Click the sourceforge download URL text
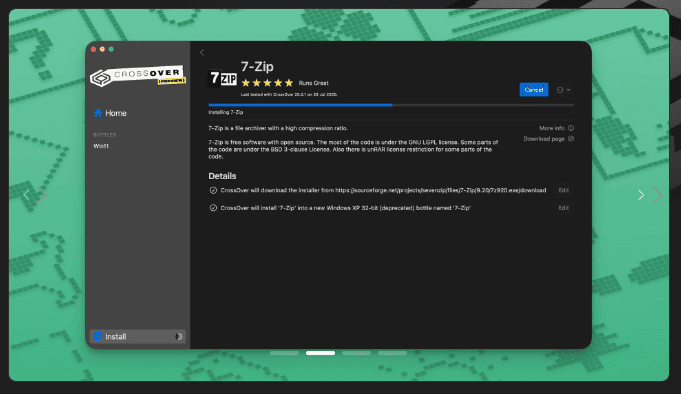The image size is (681, 394). click(x=441, y=190)
